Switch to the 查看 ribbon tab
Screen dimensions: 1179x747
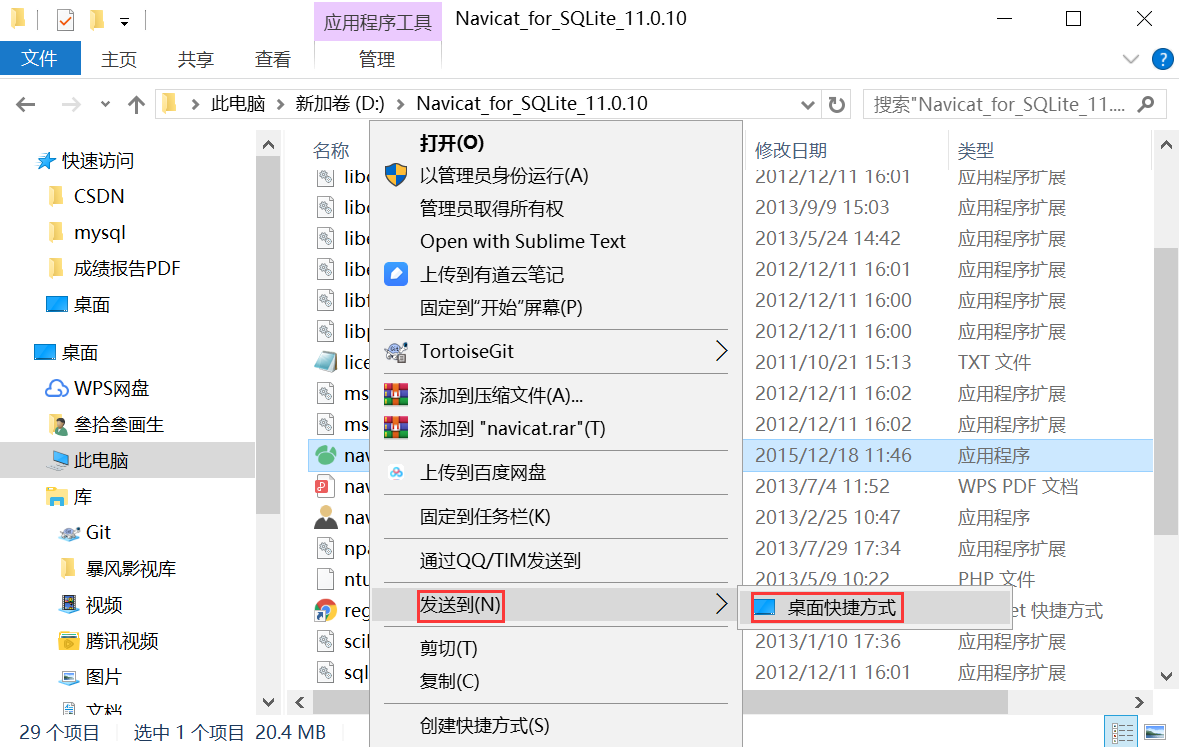(x=272, y=58)
